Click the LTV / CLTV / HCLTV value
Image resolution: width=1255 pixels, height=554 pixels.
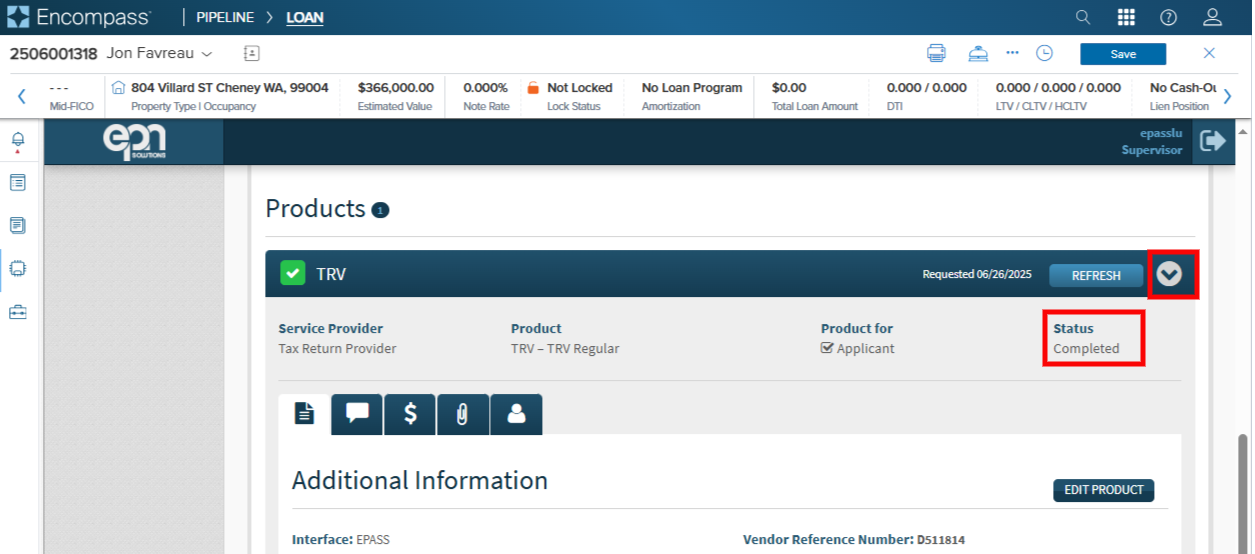[x=1058, y=88]
